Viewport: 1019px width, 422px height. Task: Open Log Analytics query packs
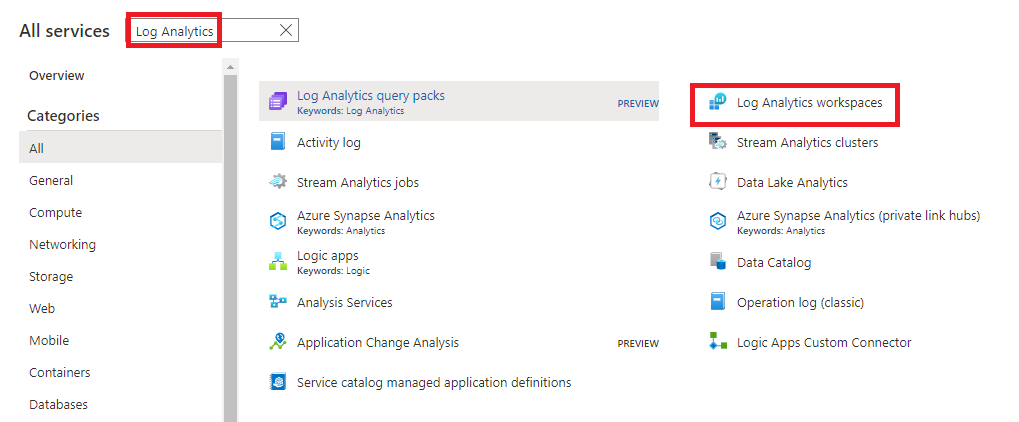click(371, 96)
